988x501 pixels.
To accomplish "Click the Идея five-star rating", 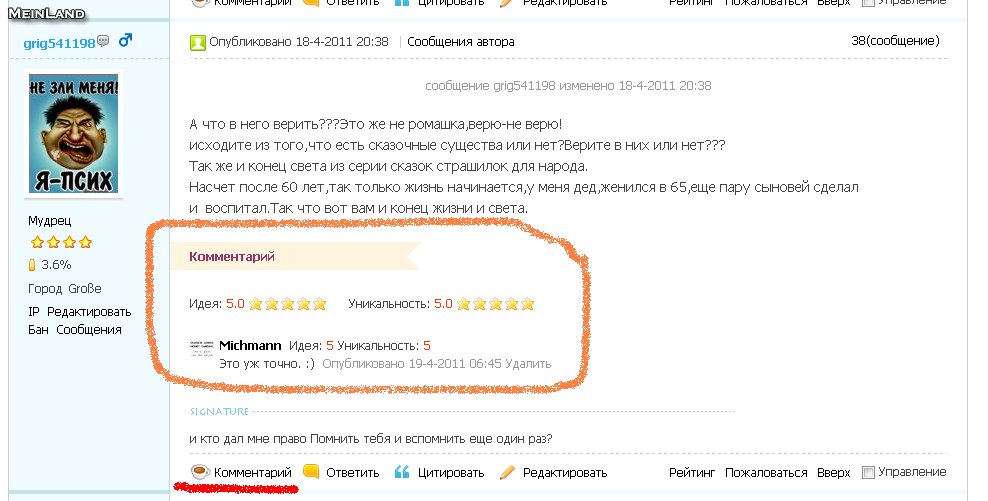I will (x=287, y=304).
